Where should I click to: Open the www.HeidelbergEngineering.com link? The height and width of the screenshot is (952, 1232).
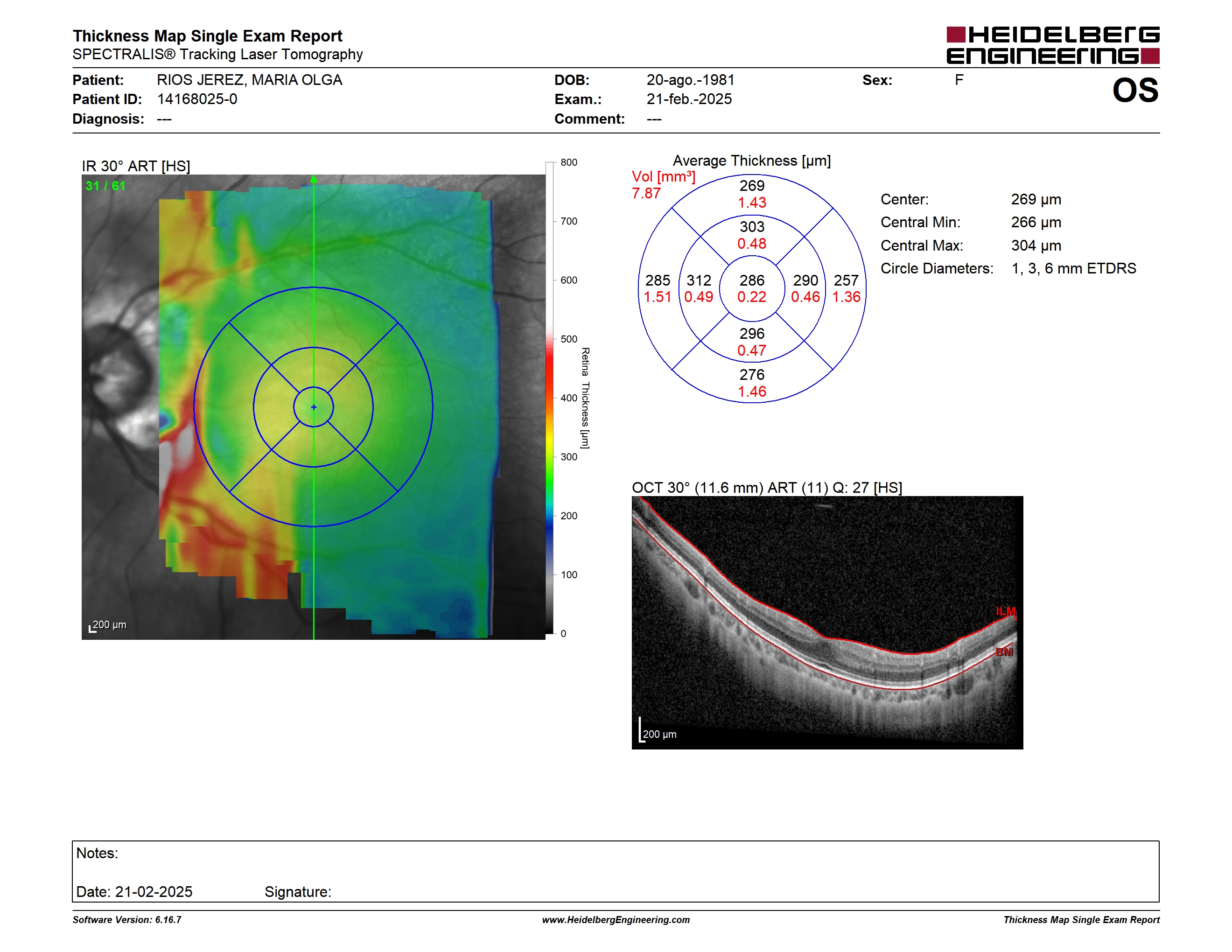pyautogui.click(x=616, y=920)
